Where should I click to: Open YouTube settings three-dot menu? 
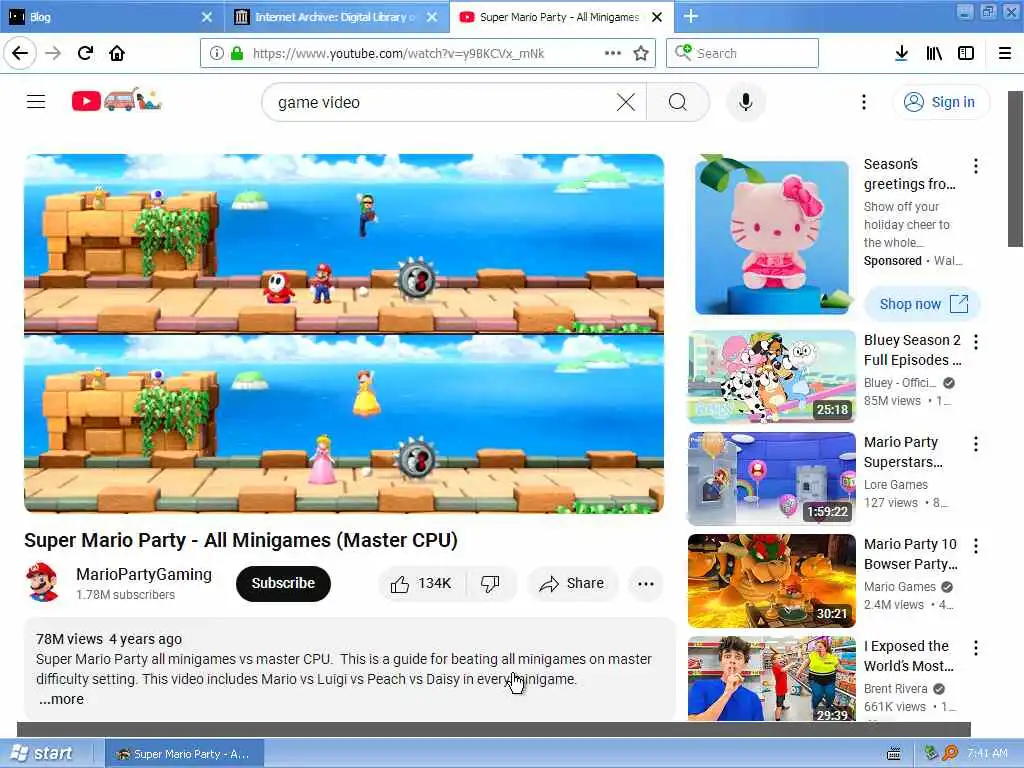pos(863,102)
